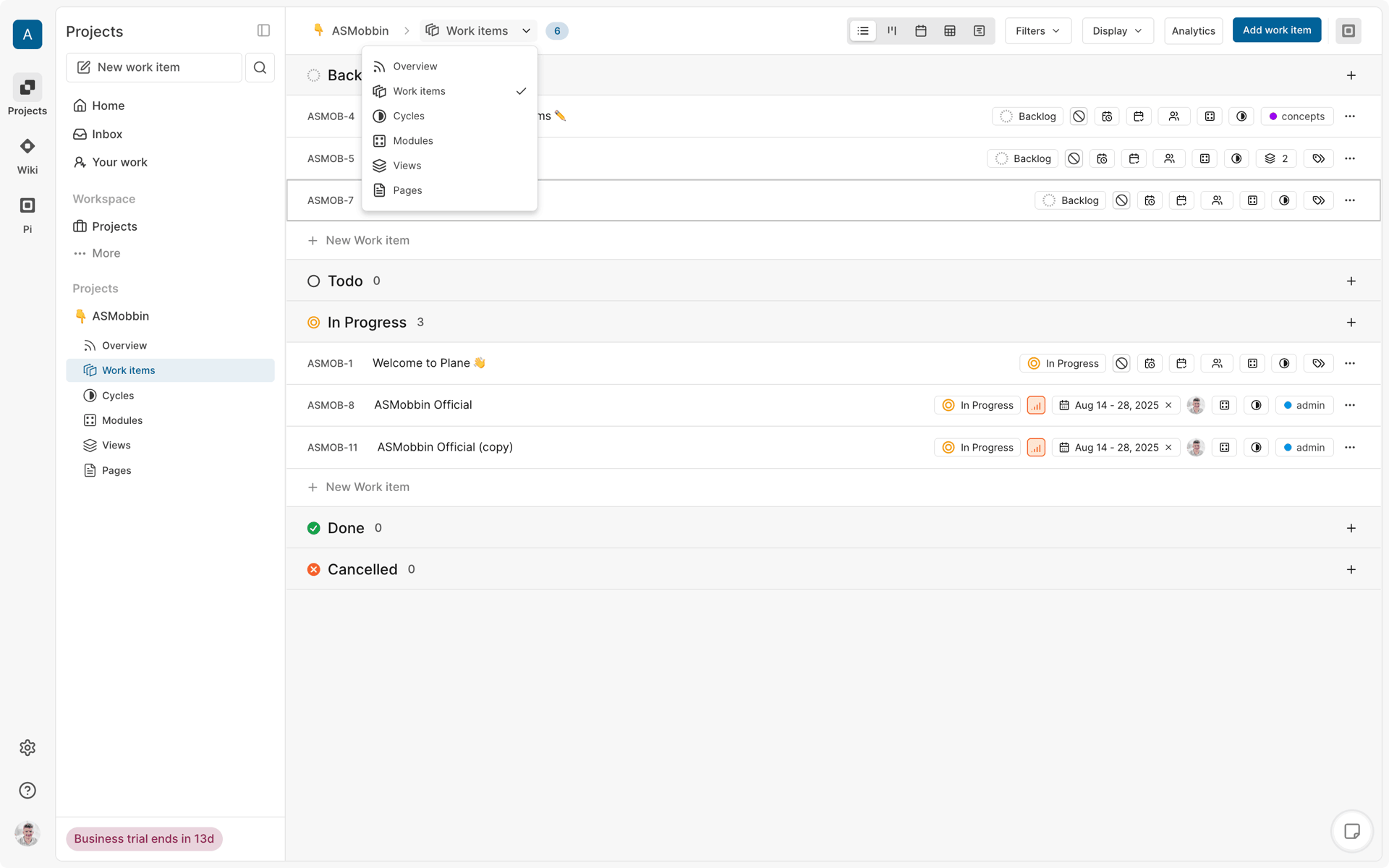Open due date icon for ASMOB-7

tap(1181, 200)
